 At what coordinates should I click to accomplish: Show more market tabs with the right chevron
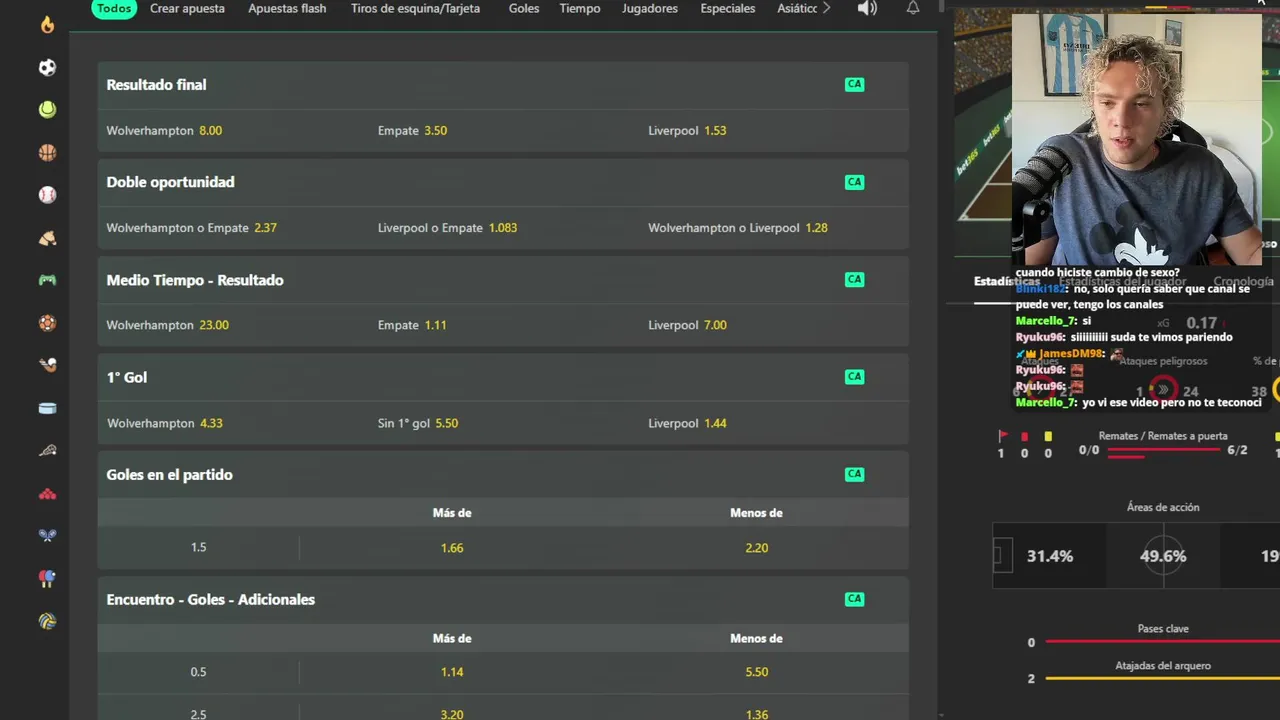[826, 8]
